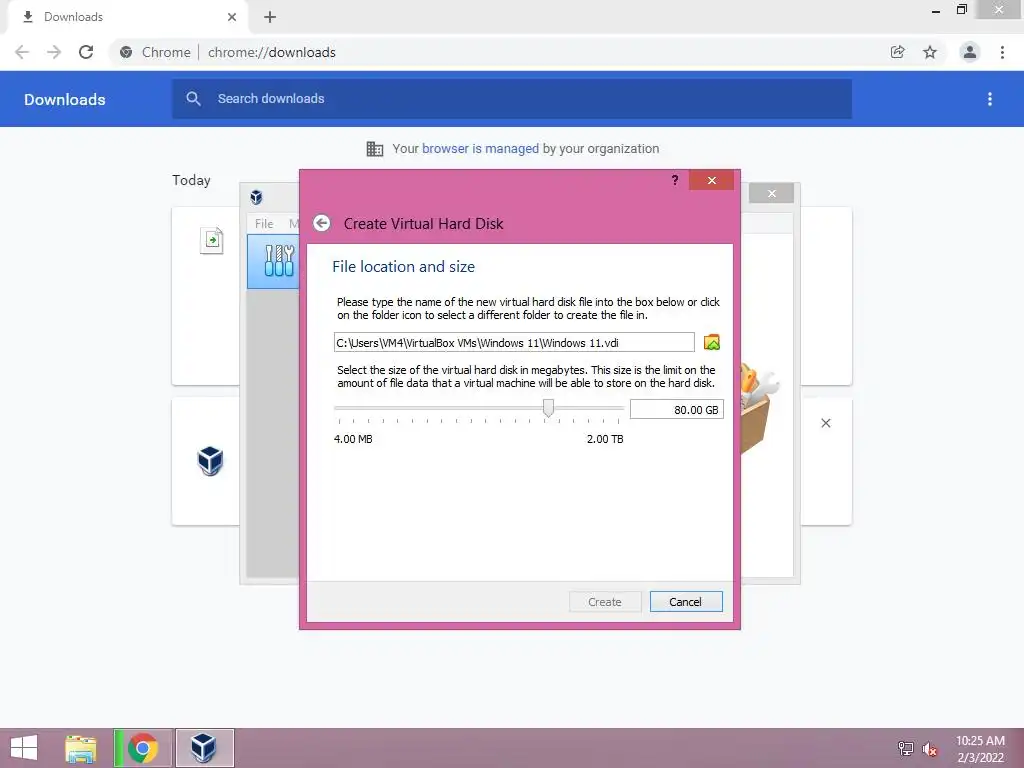Click the Search downloads field
The image size is (1024, 768).
coord(511,99)
